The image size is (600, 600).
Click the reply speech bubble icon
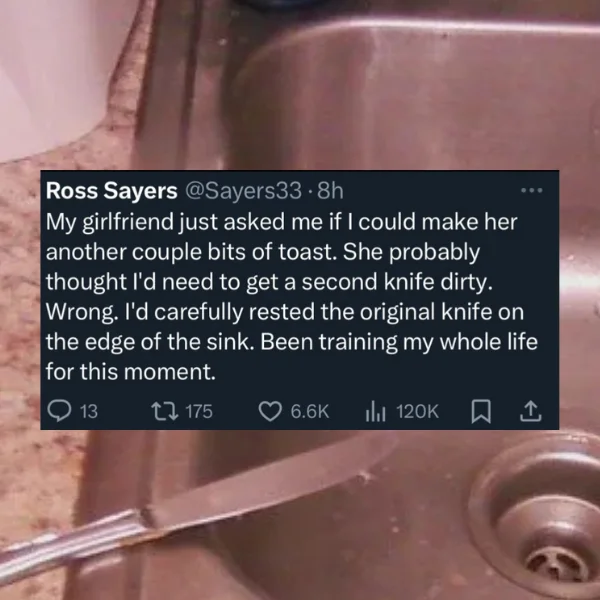pos(59,411)
